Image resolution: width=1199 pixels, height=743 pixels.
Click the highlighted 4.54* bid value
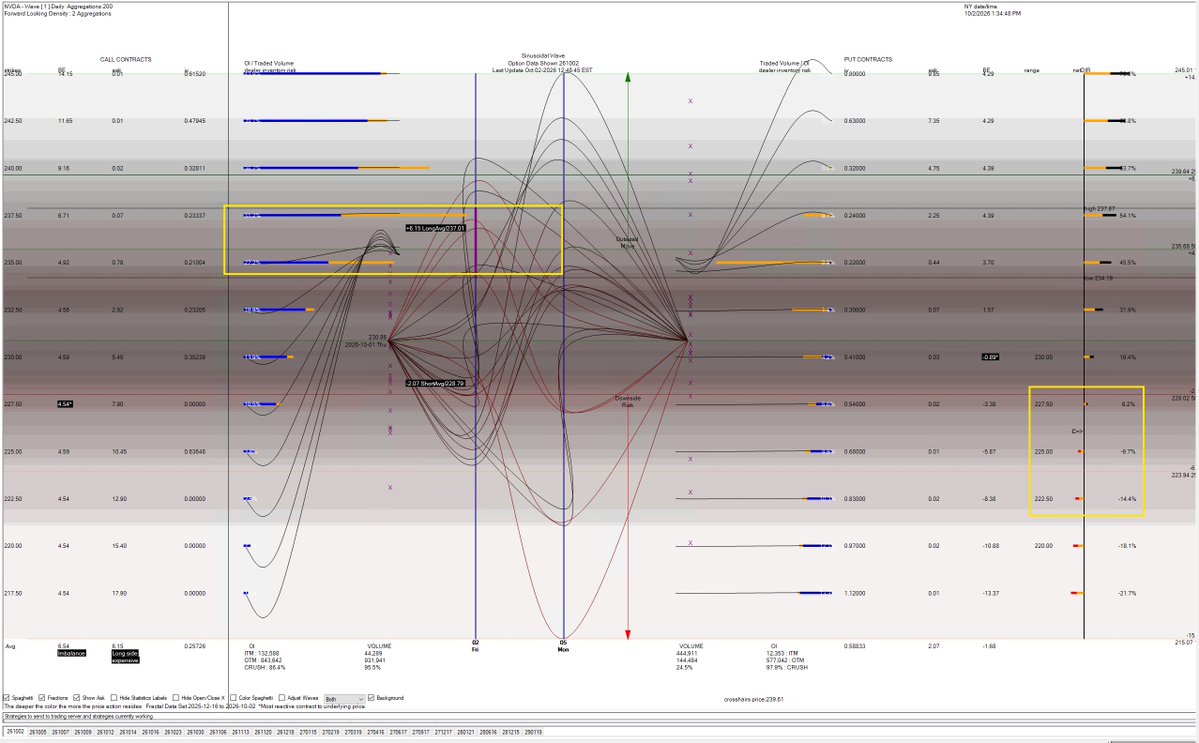coord(65,404)
